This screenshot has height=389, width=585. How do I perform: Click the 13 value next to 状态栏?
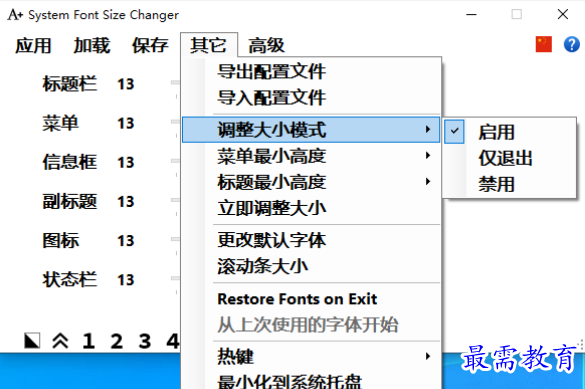pos(126,280)
